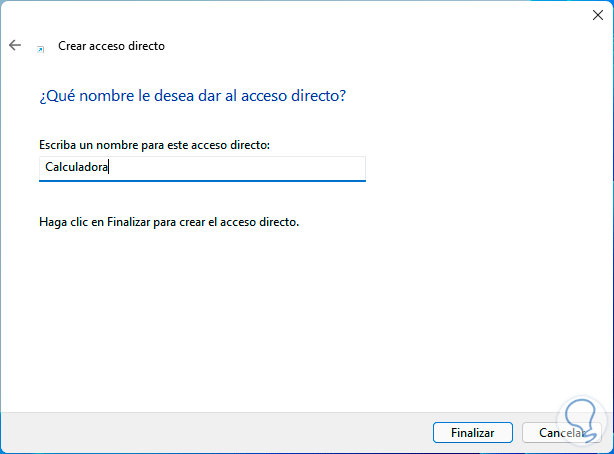Screen dimensions: 614x454
Task: Click the Crear acceso directo window title
Action: pos(111,46)
